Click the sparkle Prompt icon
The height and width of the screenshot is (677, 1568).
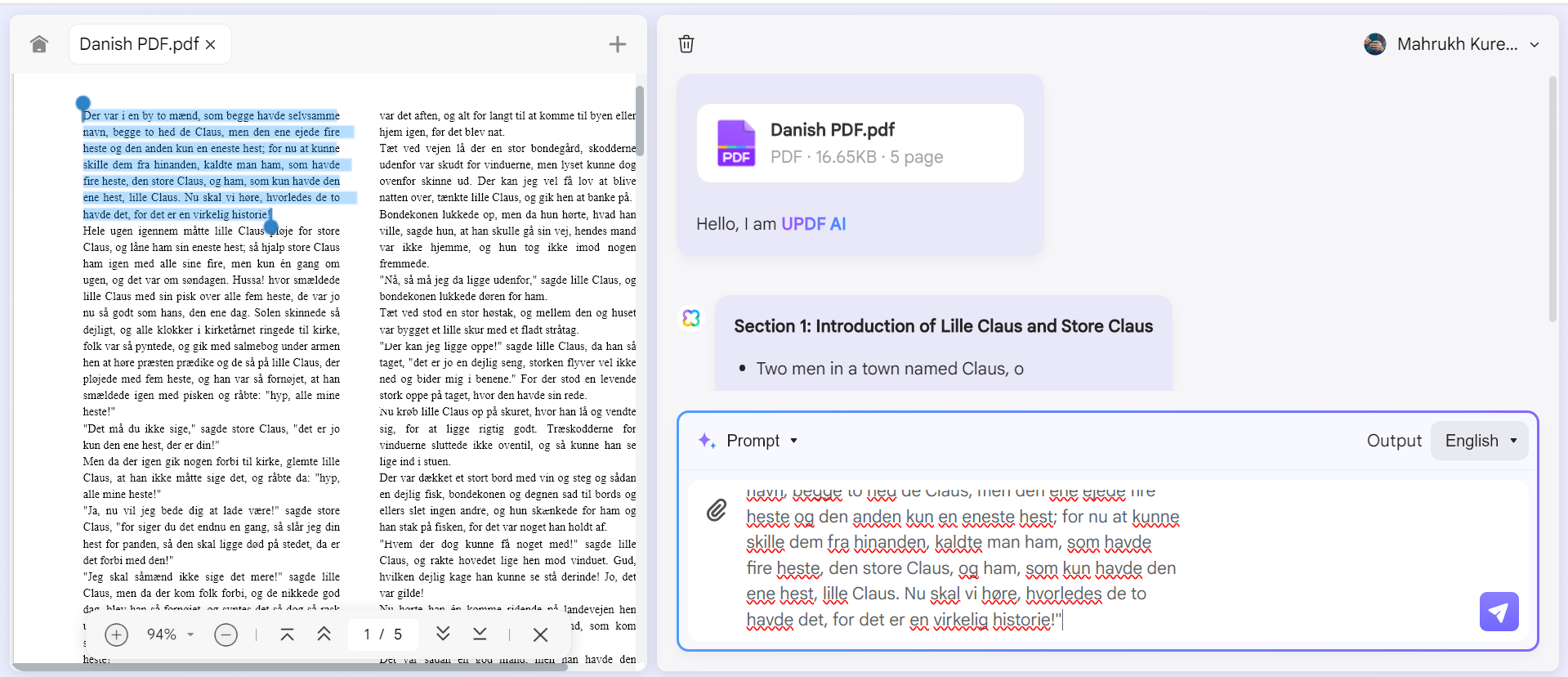707,441
